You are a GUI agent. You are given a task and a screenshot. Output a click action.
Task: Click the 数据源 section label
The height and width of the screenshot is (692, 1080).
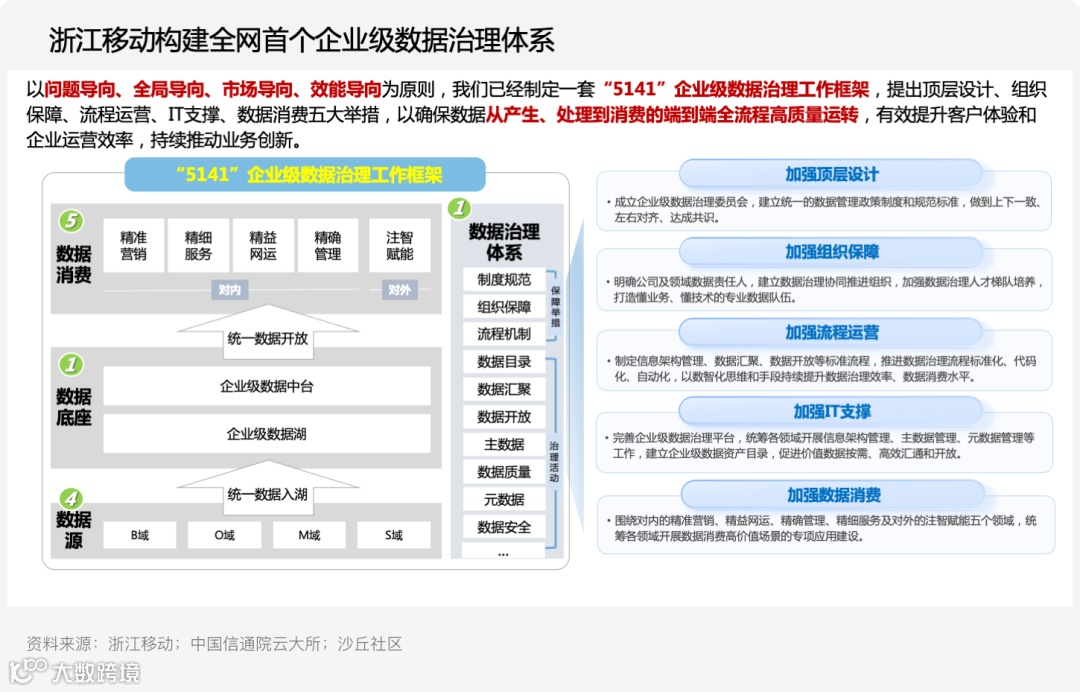[74, 530]
